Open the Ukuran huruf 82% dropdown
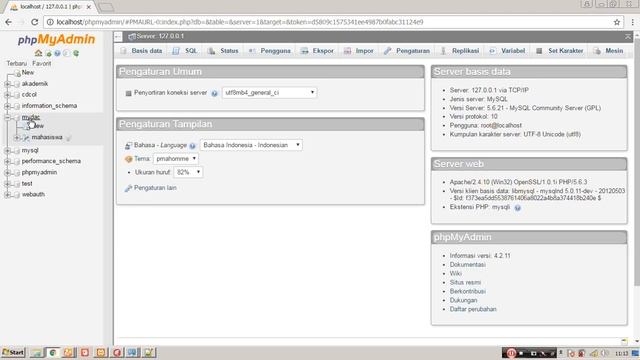This screenshot has width=640, height=360. pos(188,173)
